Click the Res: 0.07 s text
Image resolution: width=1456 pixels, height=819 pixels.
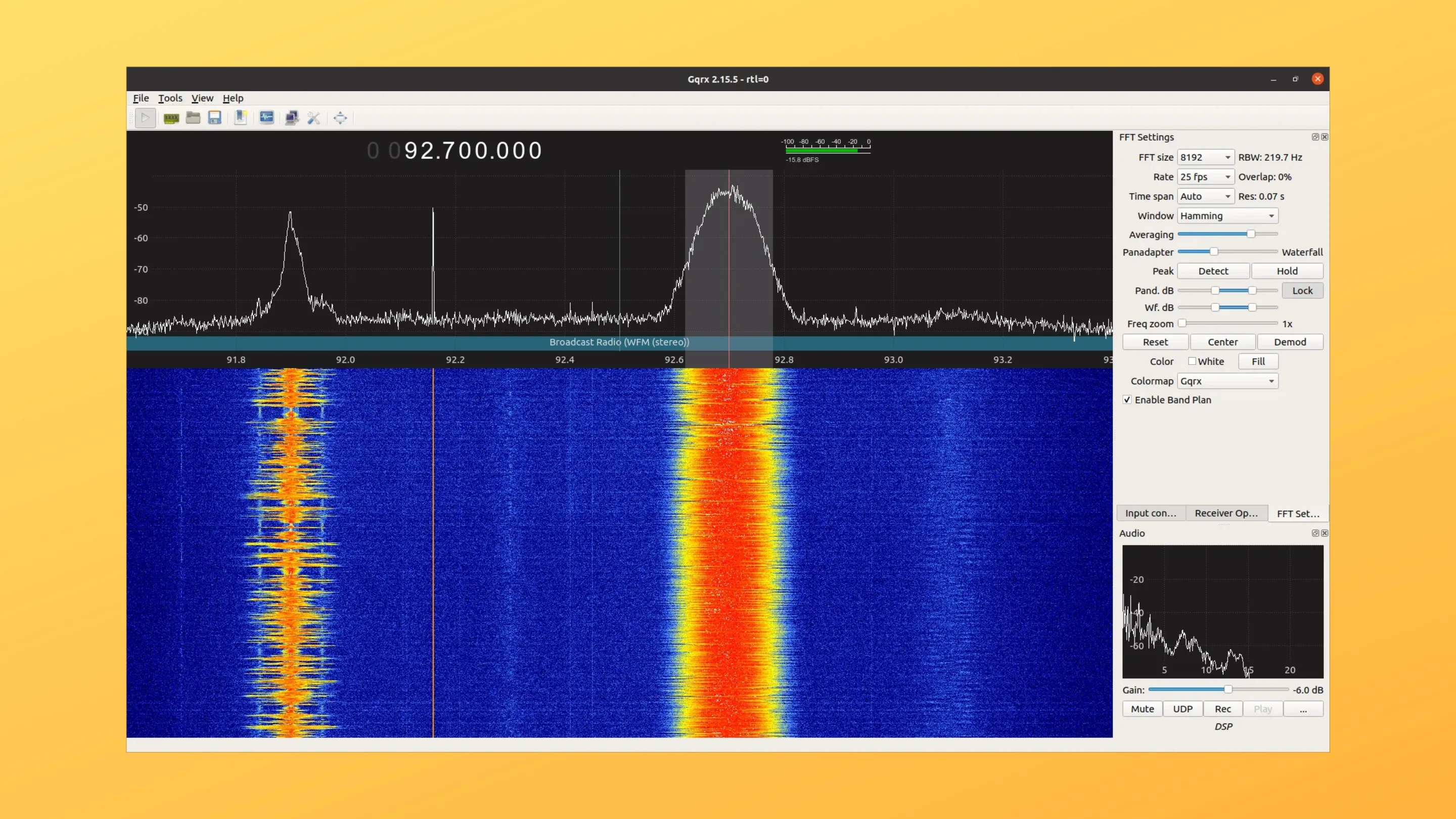click(x=1261, y=196)
